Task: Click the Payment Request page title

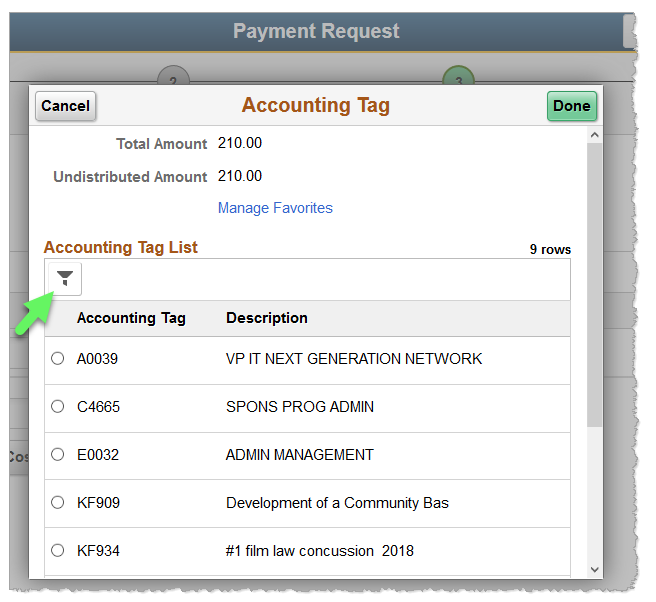Action: click(x=316, y=31)
